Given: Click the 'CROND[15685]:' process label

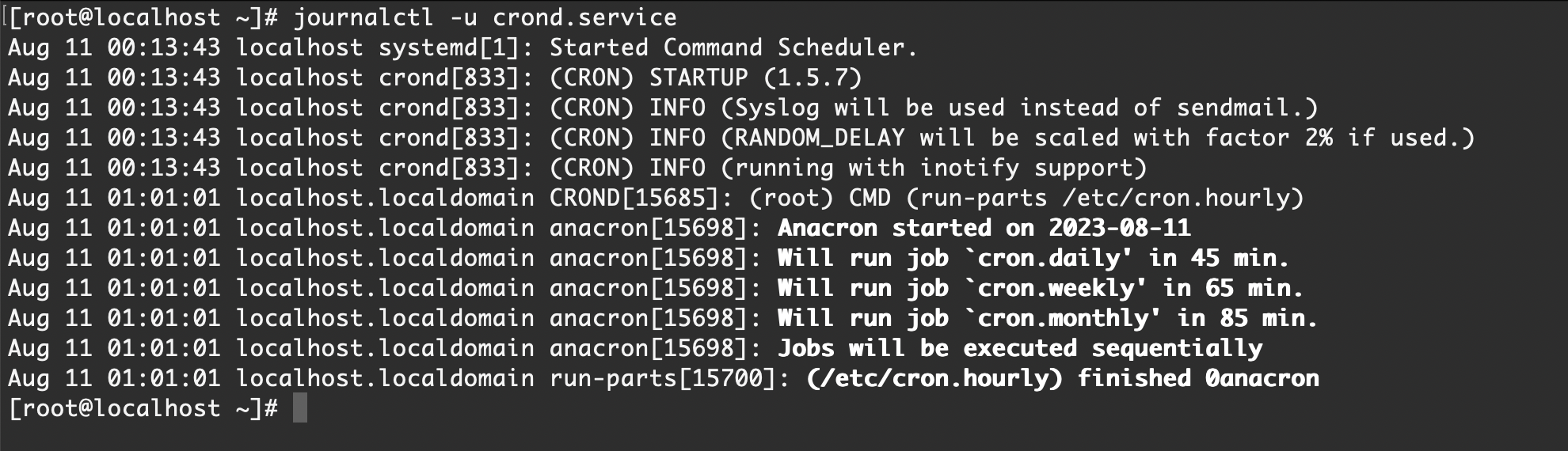Looking at the screenshot, I should point(641,198).
